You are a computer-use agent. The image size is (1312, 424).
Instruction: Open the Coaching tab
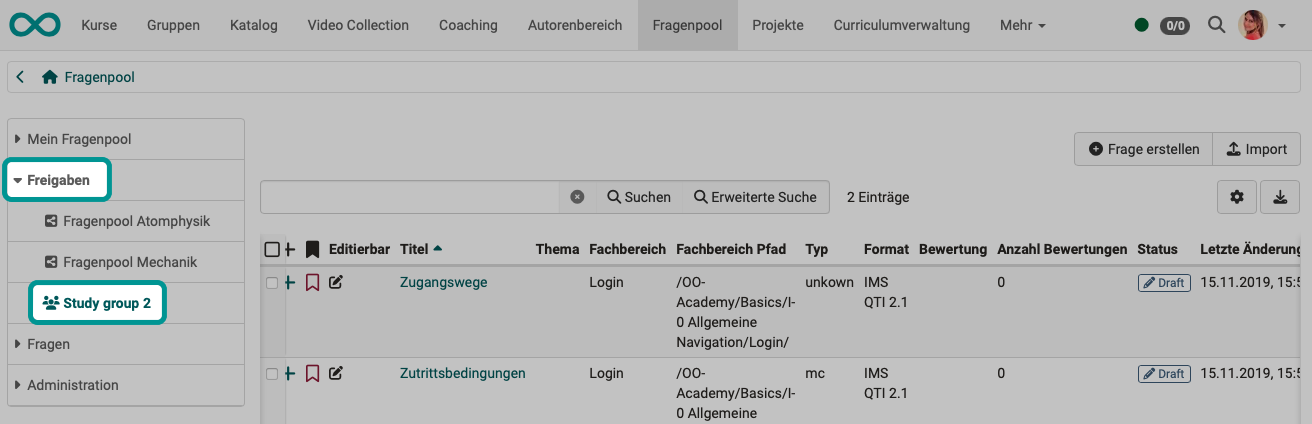click(468, 25)
